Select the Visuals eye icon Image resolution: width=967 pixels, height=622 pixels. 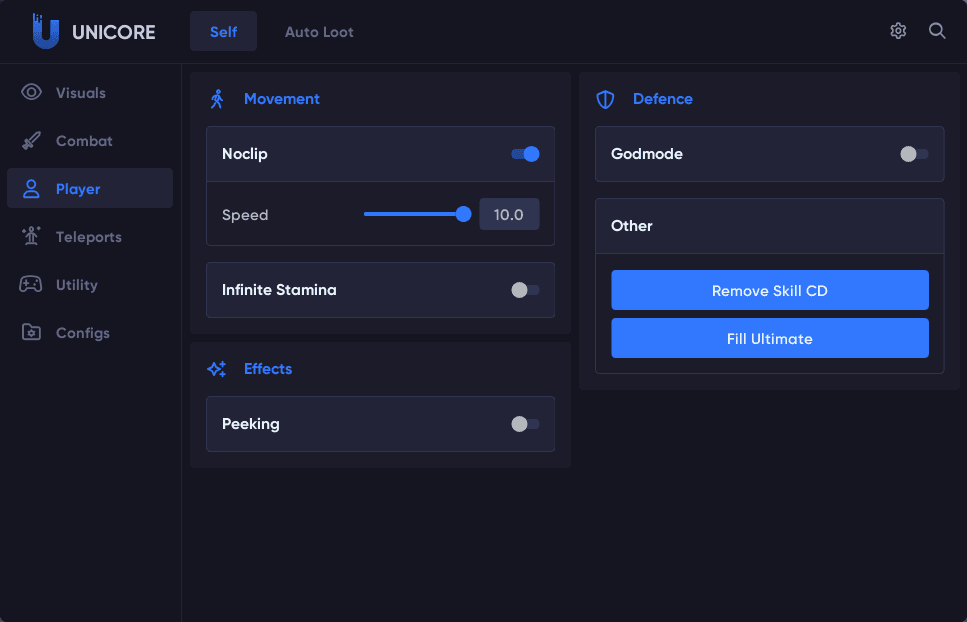pyautogui.click(x=31, y=93)
